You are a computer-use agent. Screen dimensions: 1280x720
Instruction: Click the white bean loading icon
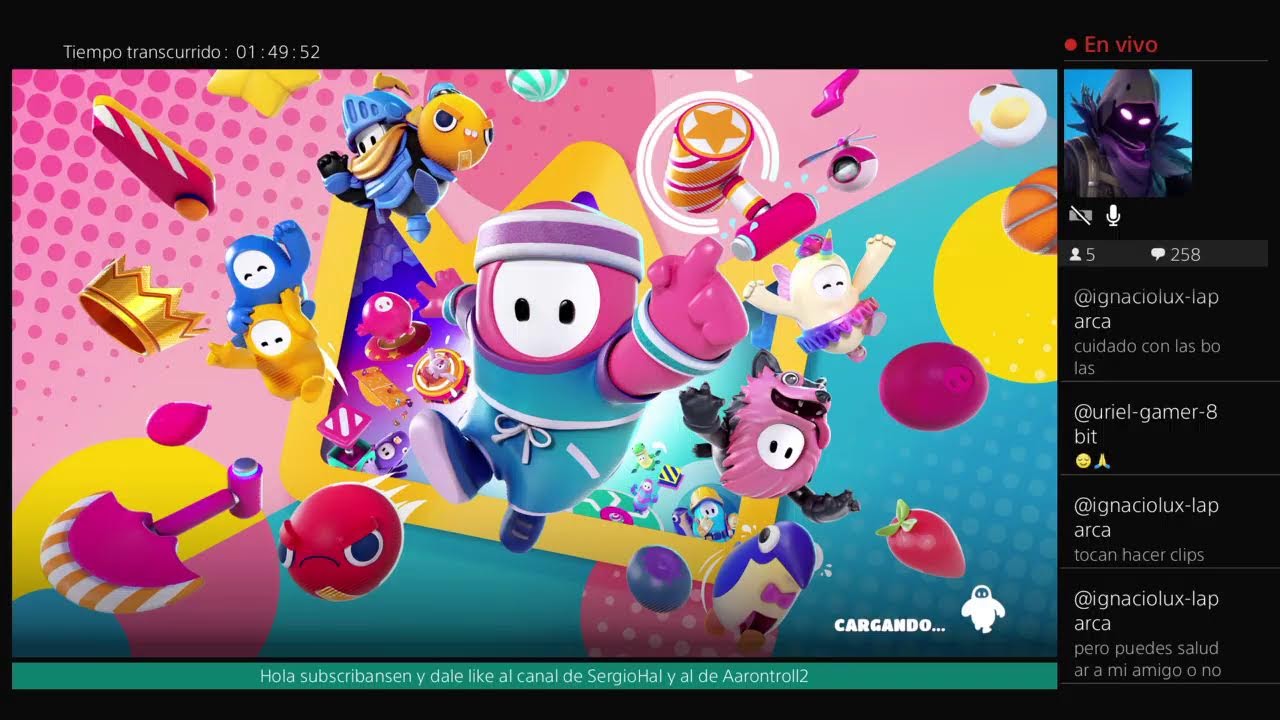click(982, 609)
